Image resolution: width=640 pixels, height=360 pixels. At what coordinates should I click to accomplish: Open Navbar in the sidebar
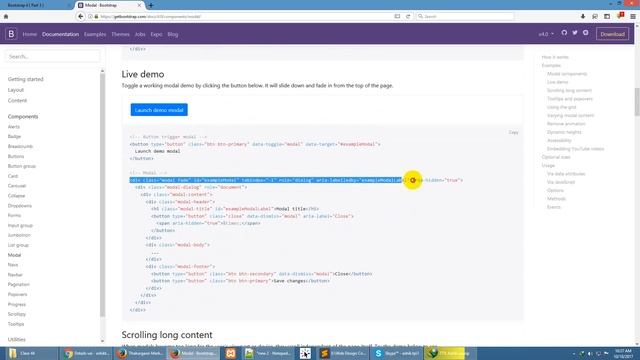(x=15, y=275)
